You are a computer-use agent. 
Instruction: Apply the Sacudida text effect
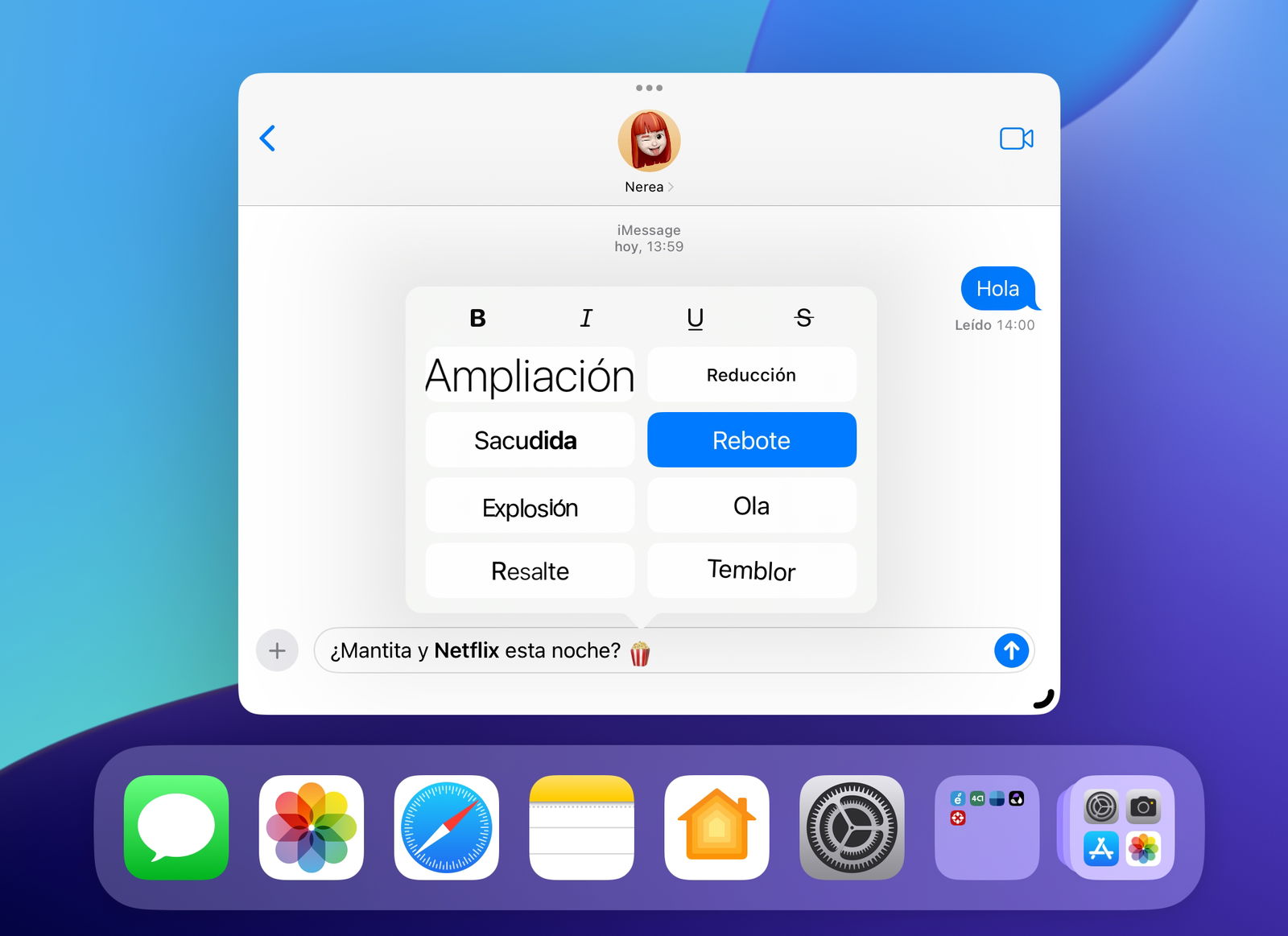530,440
